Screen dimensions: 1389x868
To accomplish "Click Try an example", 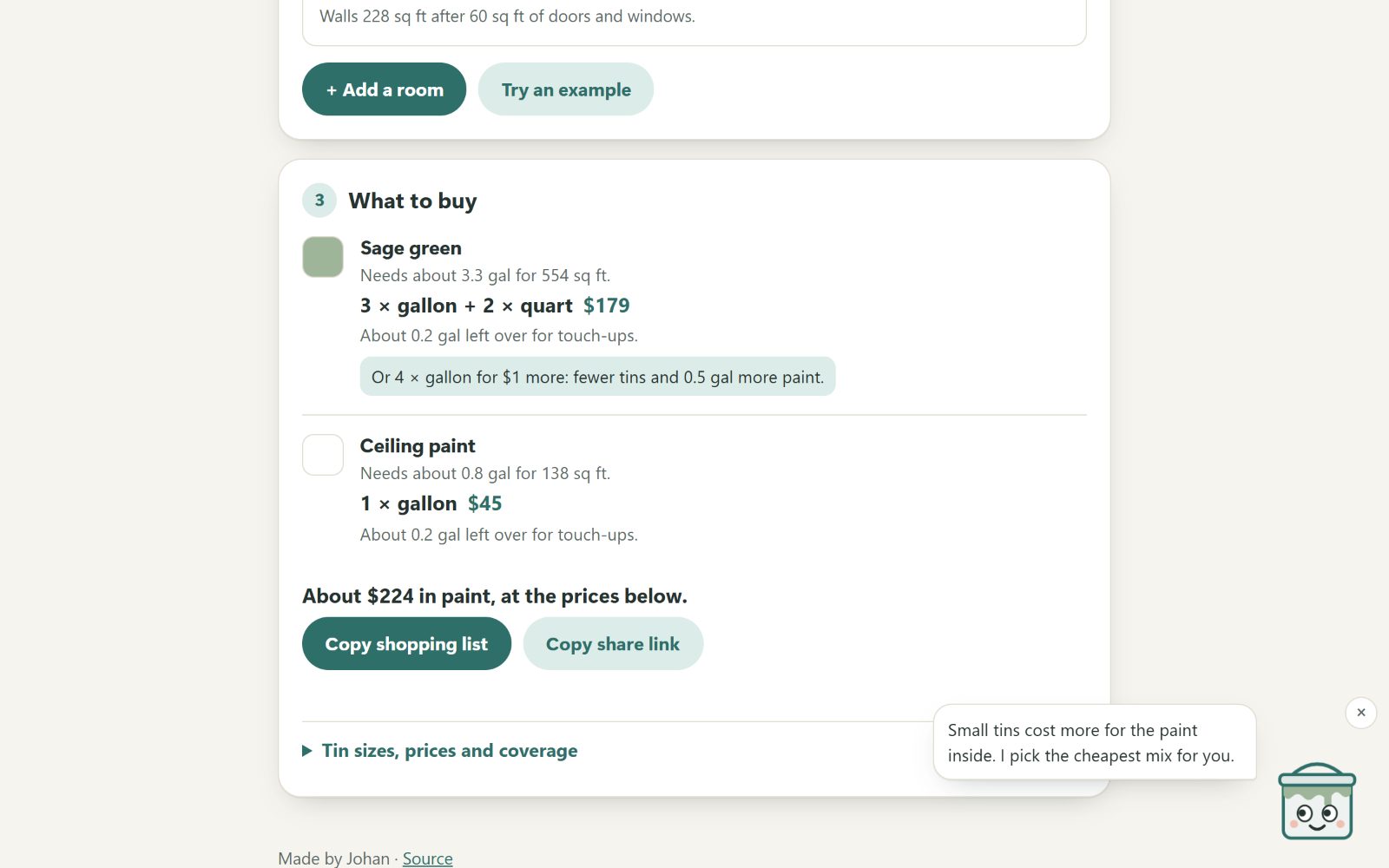I will tap(566, 89).
